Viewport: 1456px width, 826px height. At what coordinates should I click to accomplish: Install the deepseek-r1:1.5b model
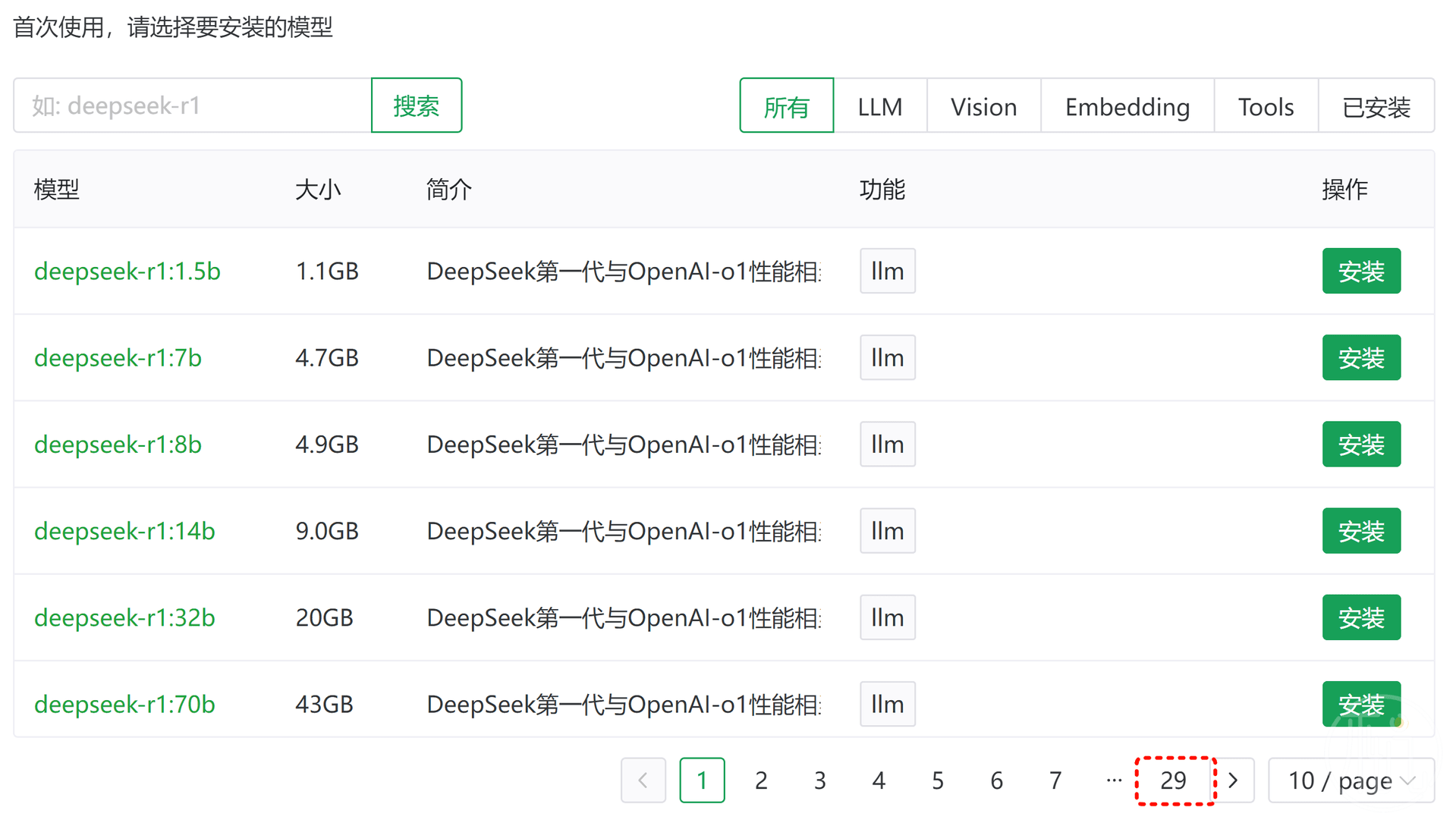point(1361,271)
